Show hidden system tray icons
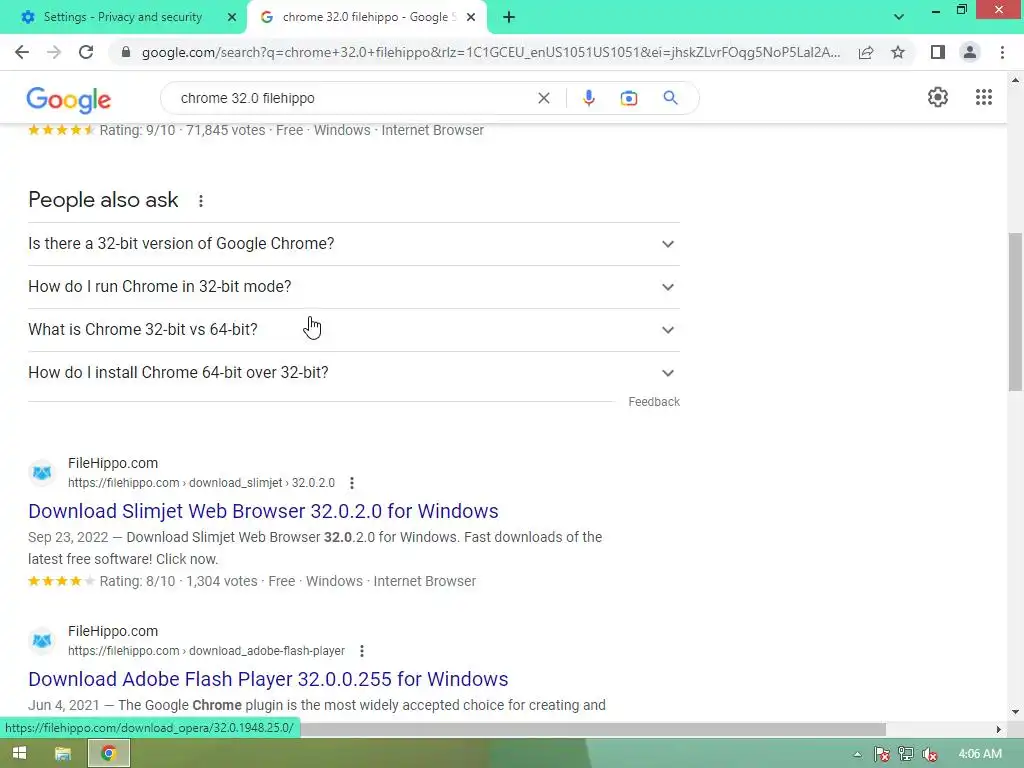Viewport: 1024px width, 768px height. 857,754
